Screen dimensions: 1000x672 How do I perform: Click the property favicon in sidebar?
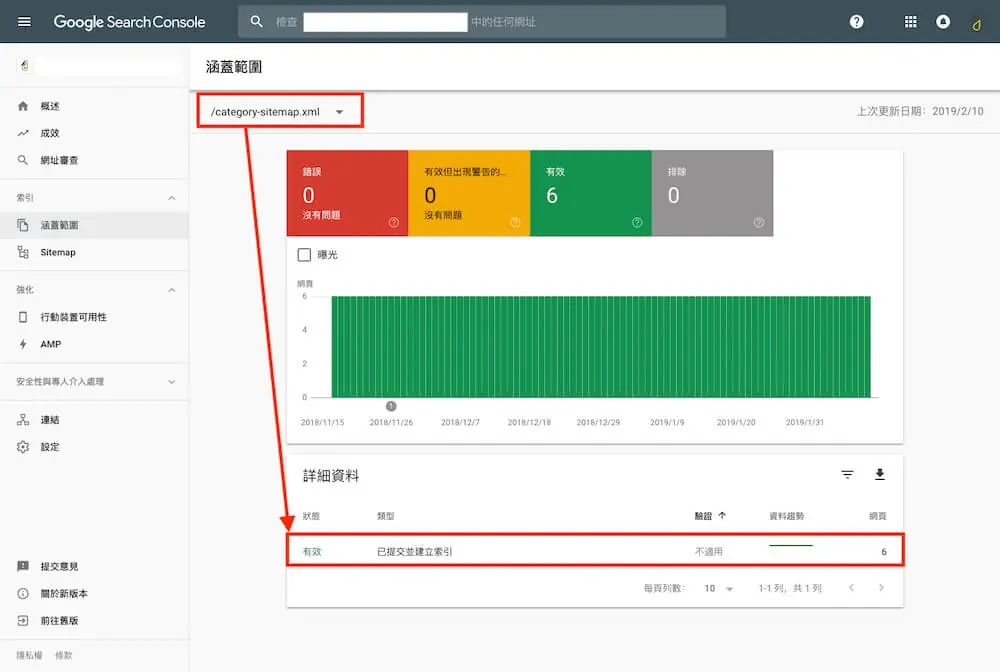point(24,65)
